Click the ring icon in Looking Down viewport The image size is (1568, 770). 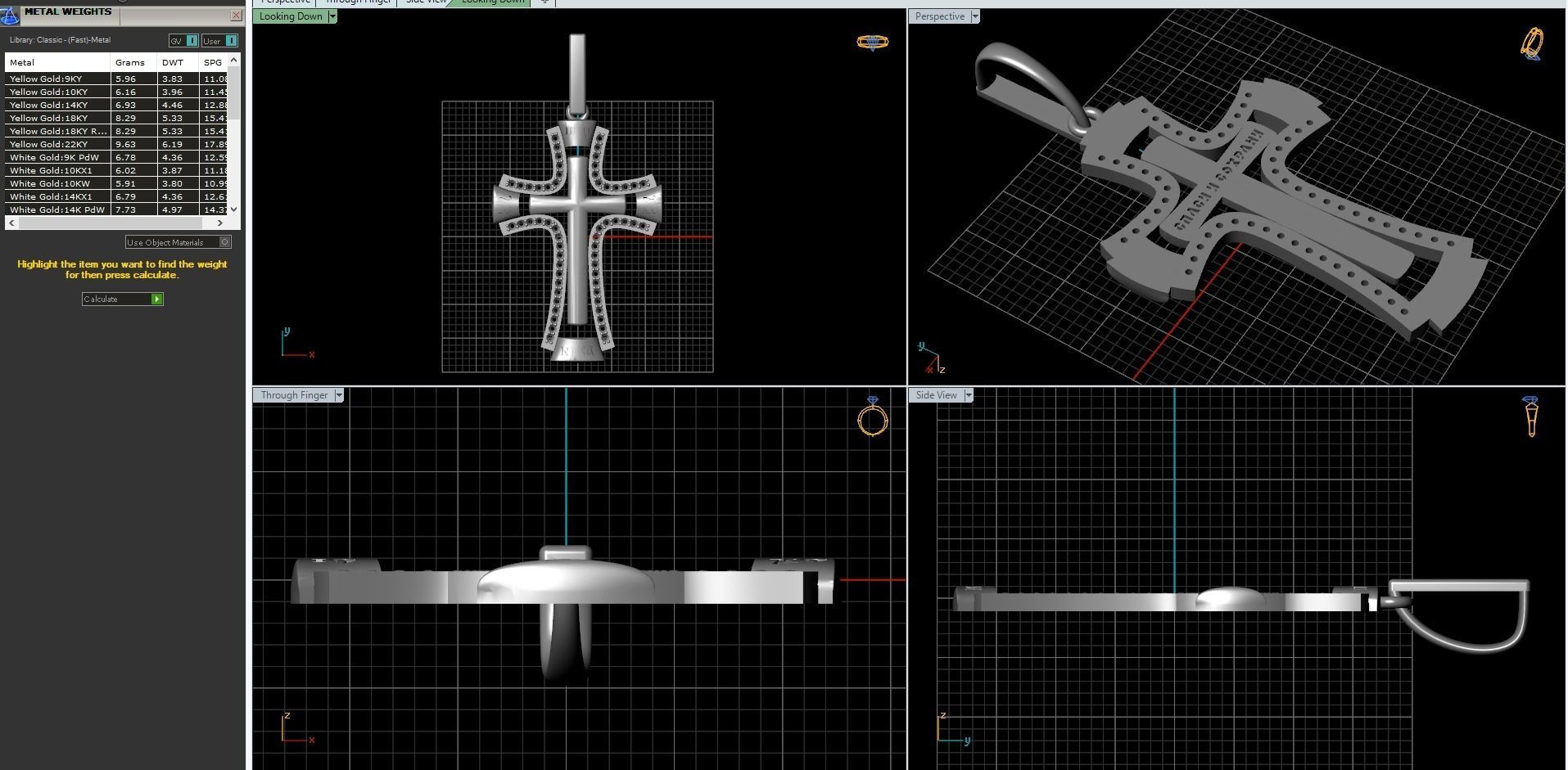click(x=873, y=43)
